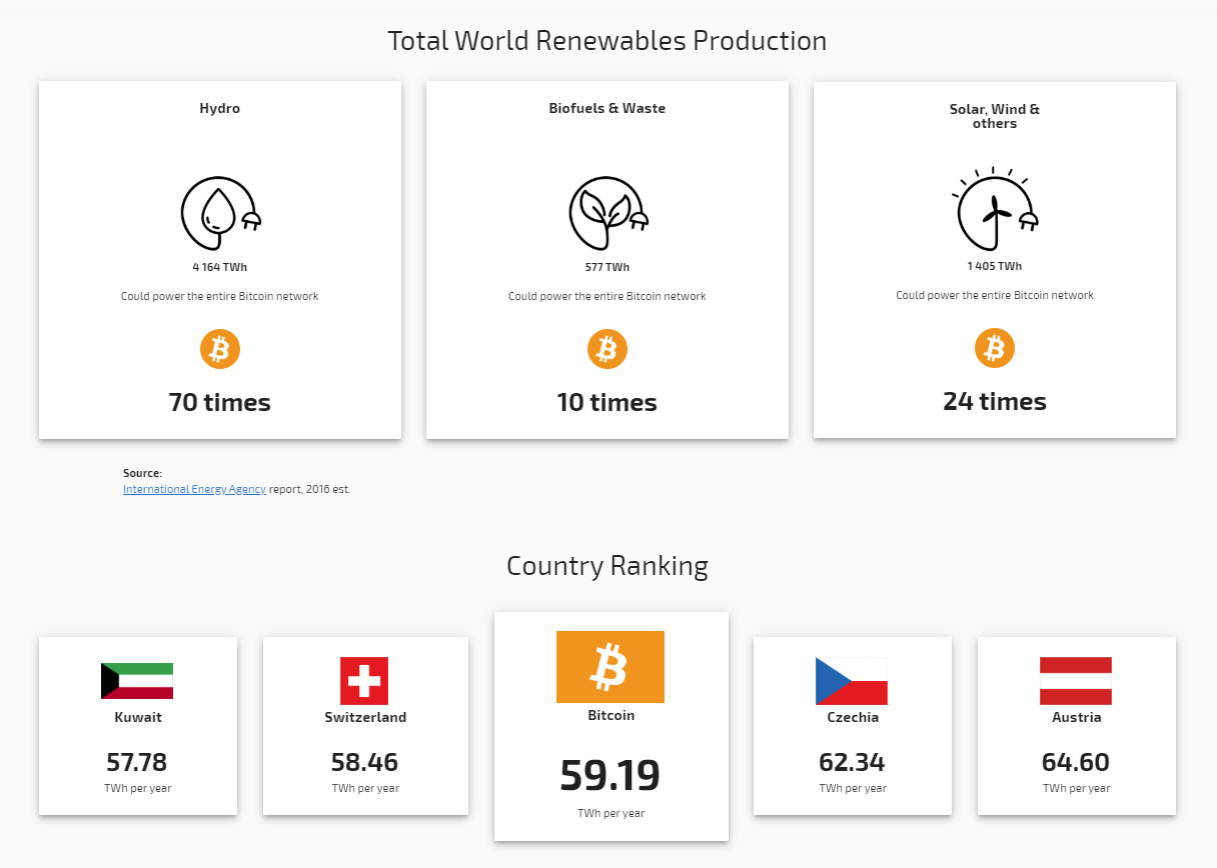This screenshot has width=1217, height=868.
Task: Click Bitcoin's 59.19 value
Action: tap(610, 776)
